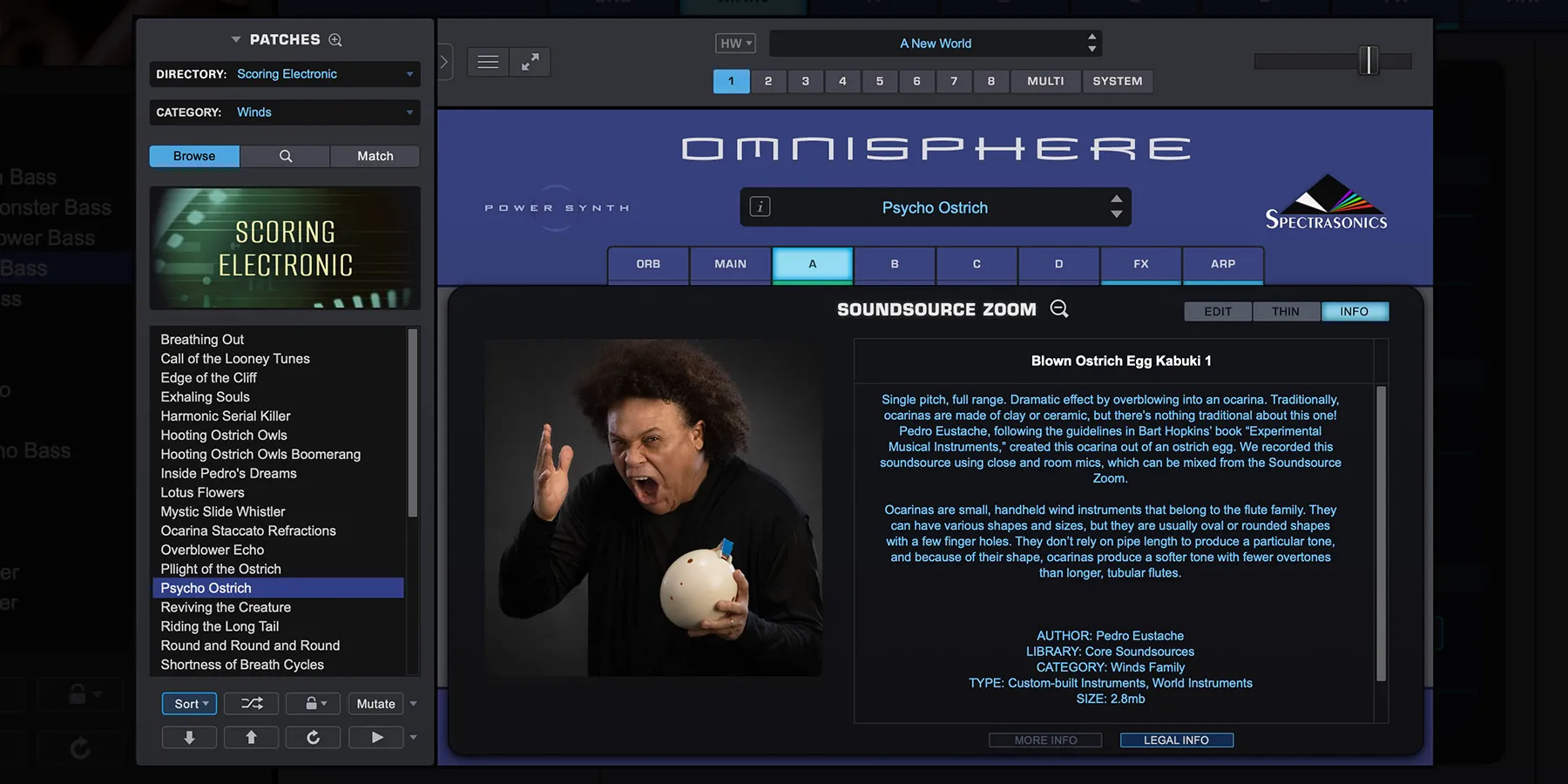Click the shuffle icon in patch browser
The height and width of the screenshot is (784, 1568).
tap(251, 703)
